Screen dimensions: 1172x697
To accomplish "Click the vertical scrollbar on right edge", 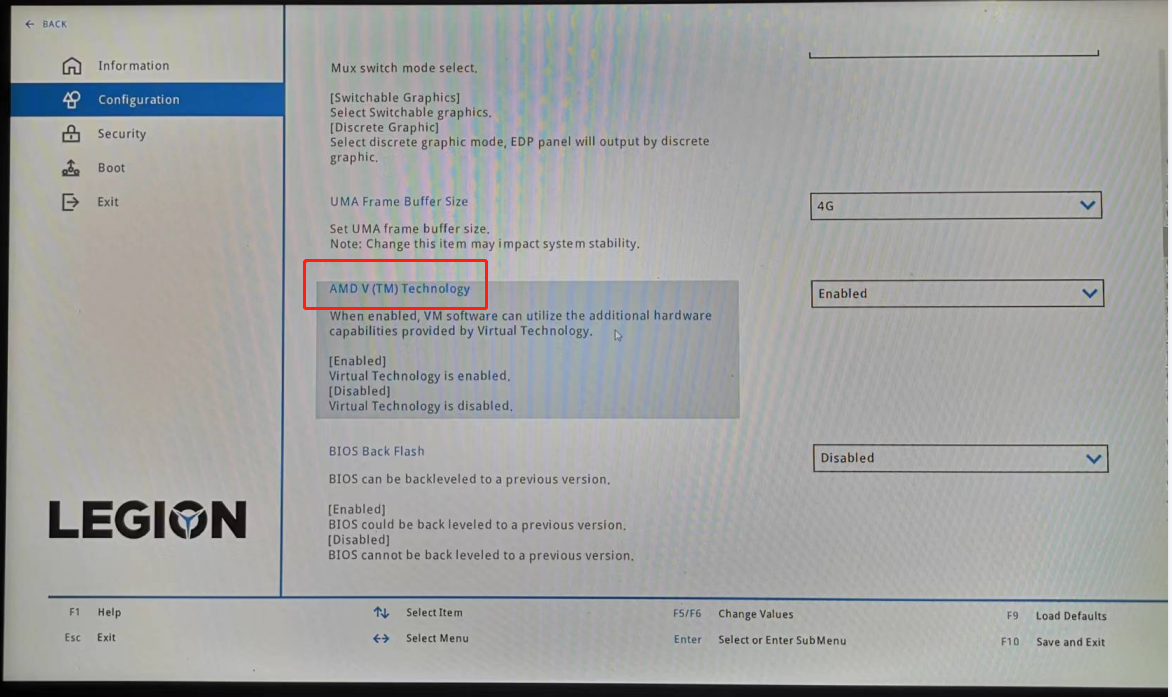I will [1164, 240].
